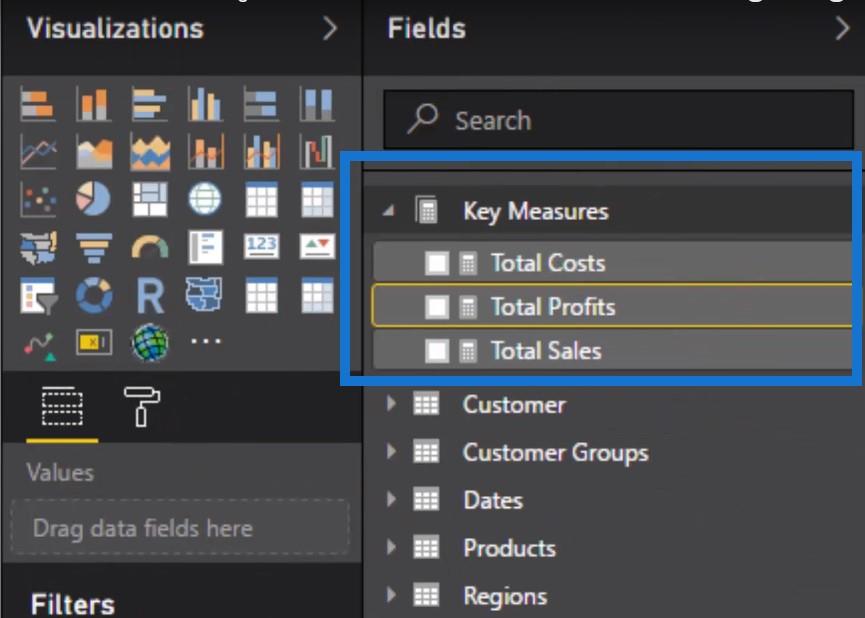Click the Filters section header

point(73,604)
